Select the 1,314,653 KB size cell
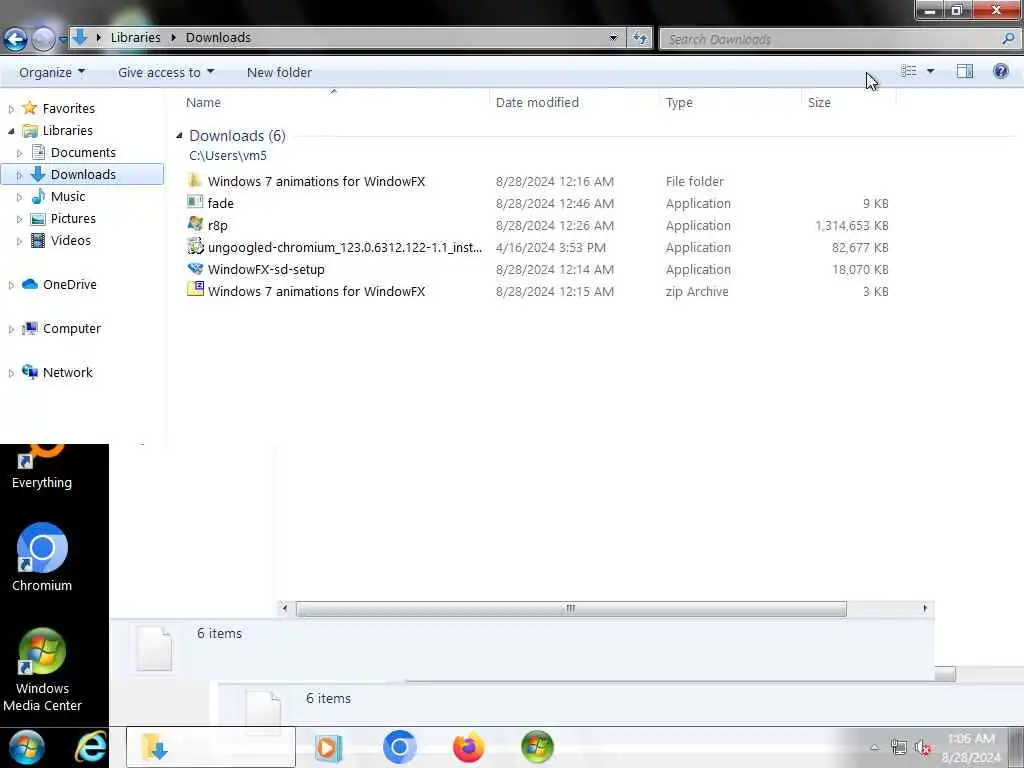1024x768 pixels. tap(852, 225)
